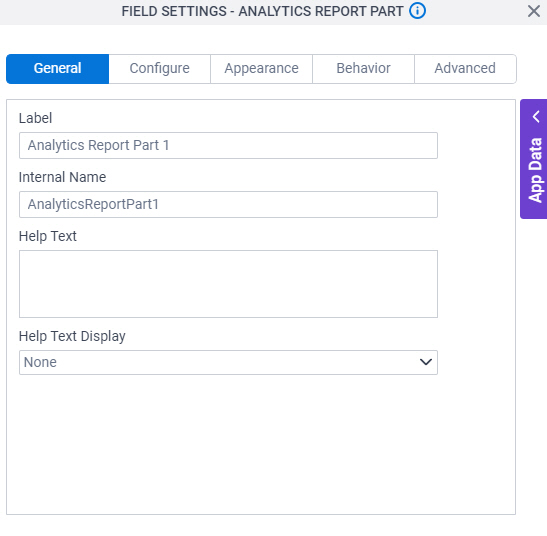Click the 'Label' field caption
Image resolution: width=547 pixels, height=536 pixels.
(x=35, y=118)
